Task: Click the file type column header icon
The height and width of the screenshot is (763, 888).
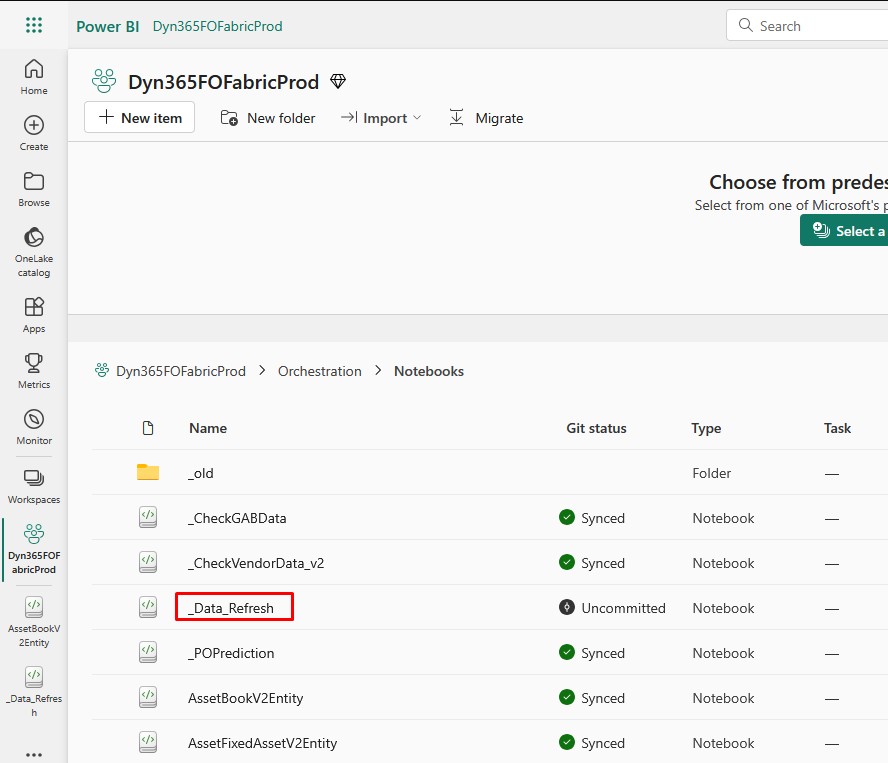Action: coord(148,428)
